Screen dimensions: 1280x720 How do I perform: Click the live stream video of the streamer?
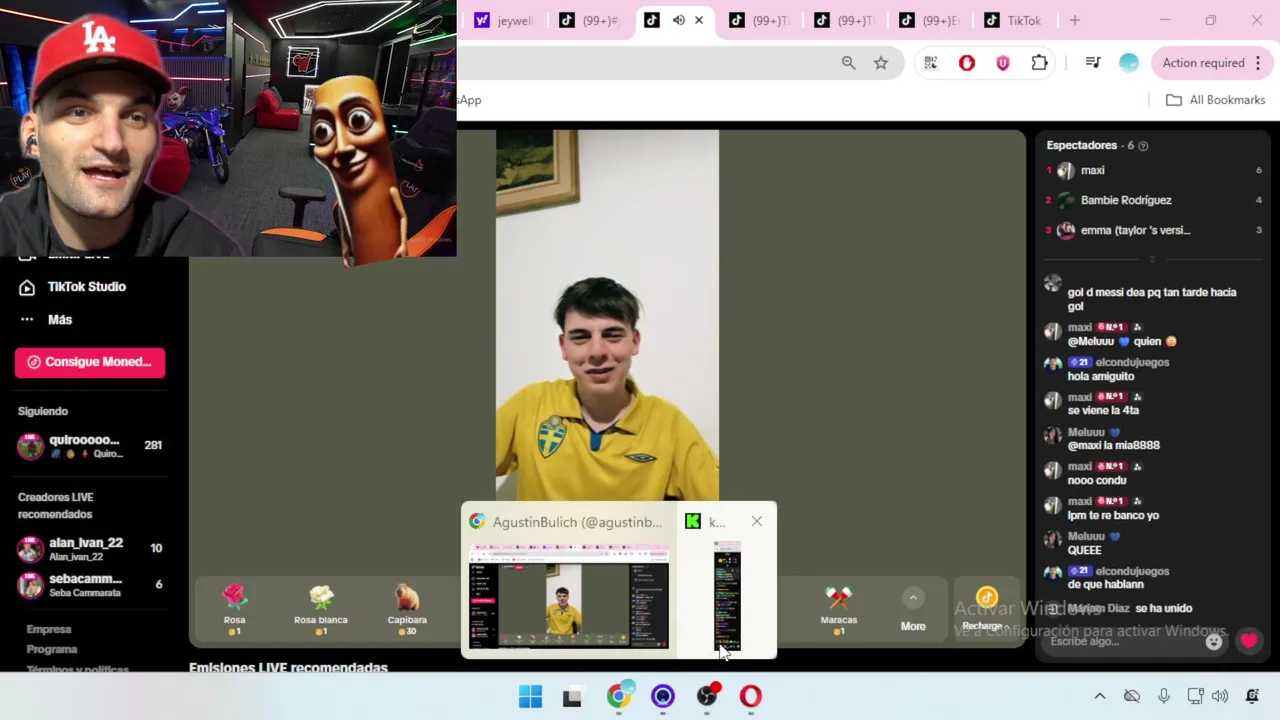(x=607, y=315)
